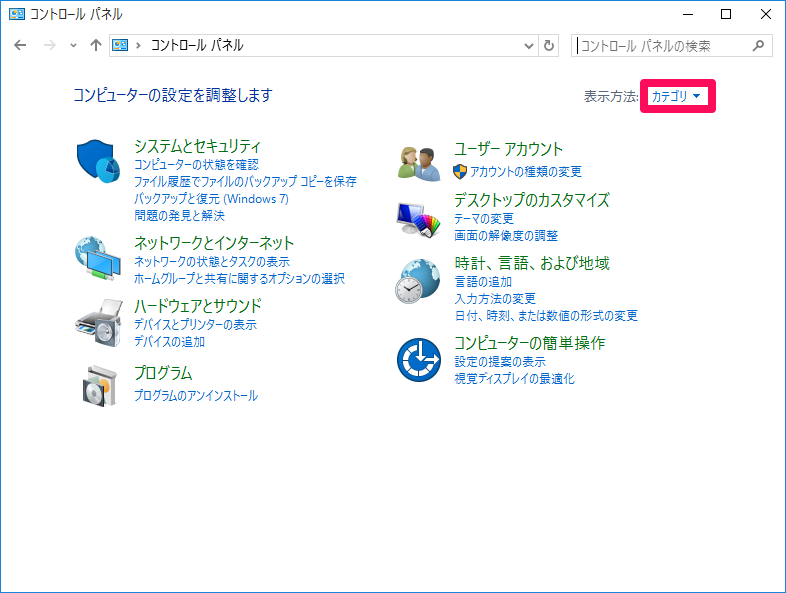Click the Desktop Customization monitor icon
The height and width of the screenshot is (593, 786).
[x=418, y=217]
